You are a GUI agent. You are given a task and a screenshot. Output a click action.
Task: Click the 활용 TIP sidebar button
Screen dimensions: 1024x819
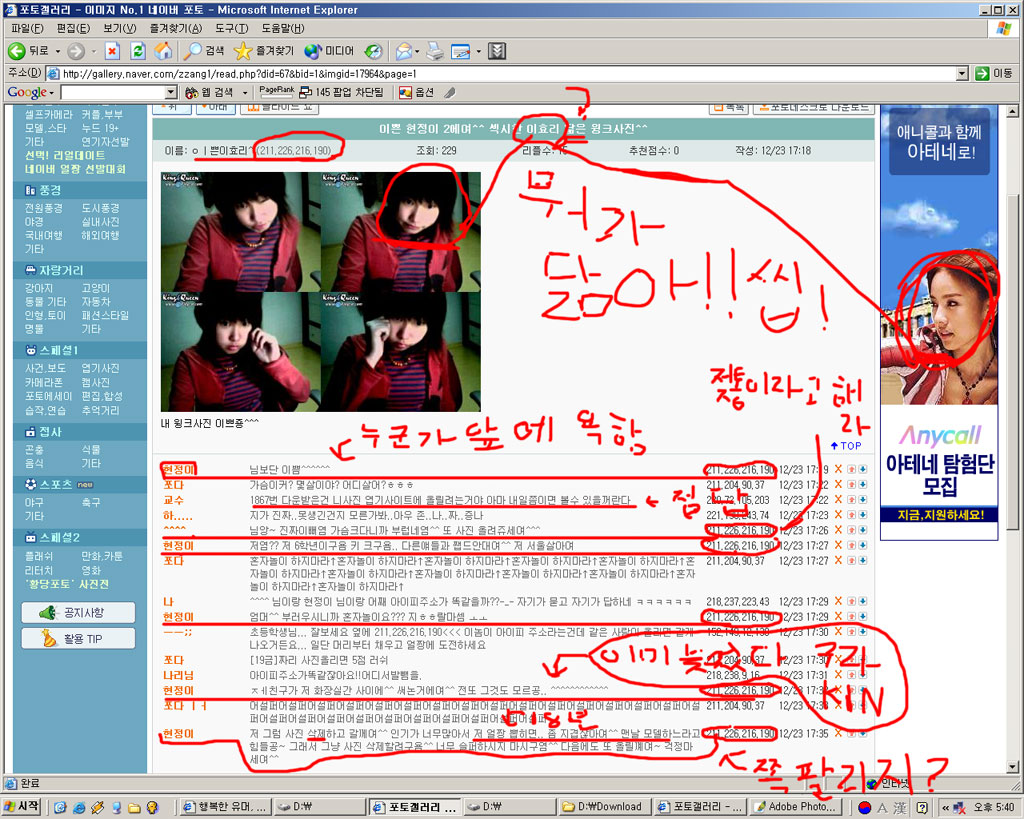pos(78,639)
